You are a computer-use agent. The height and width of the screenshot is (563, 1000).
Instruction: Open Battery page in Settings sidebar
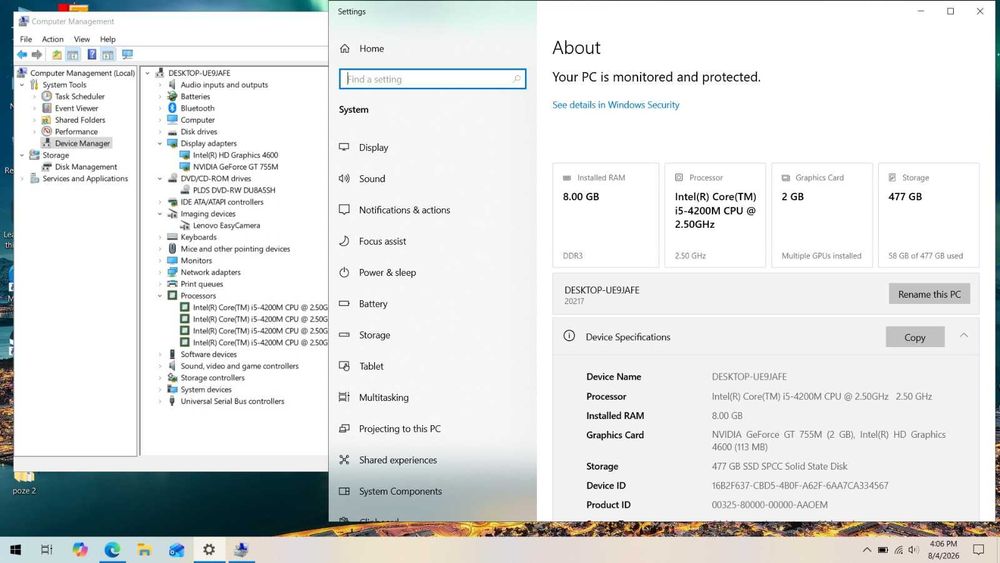tap(373, 303)
